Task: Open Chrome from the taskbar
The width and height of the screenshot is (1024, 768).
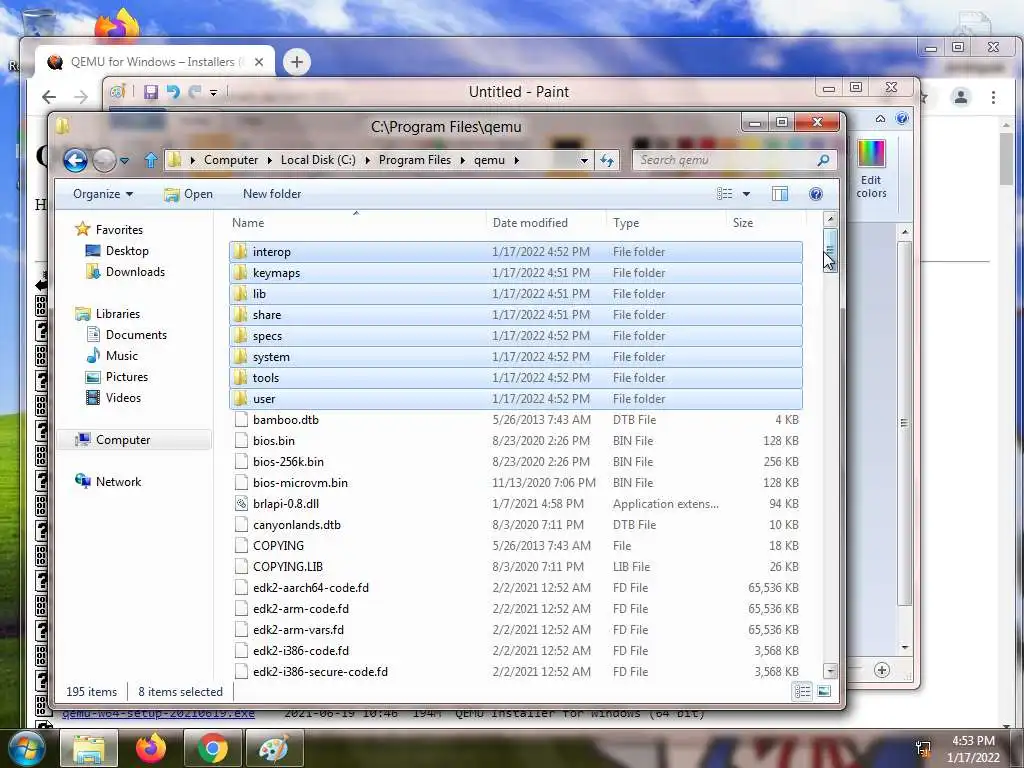Action: pos(213,748)
